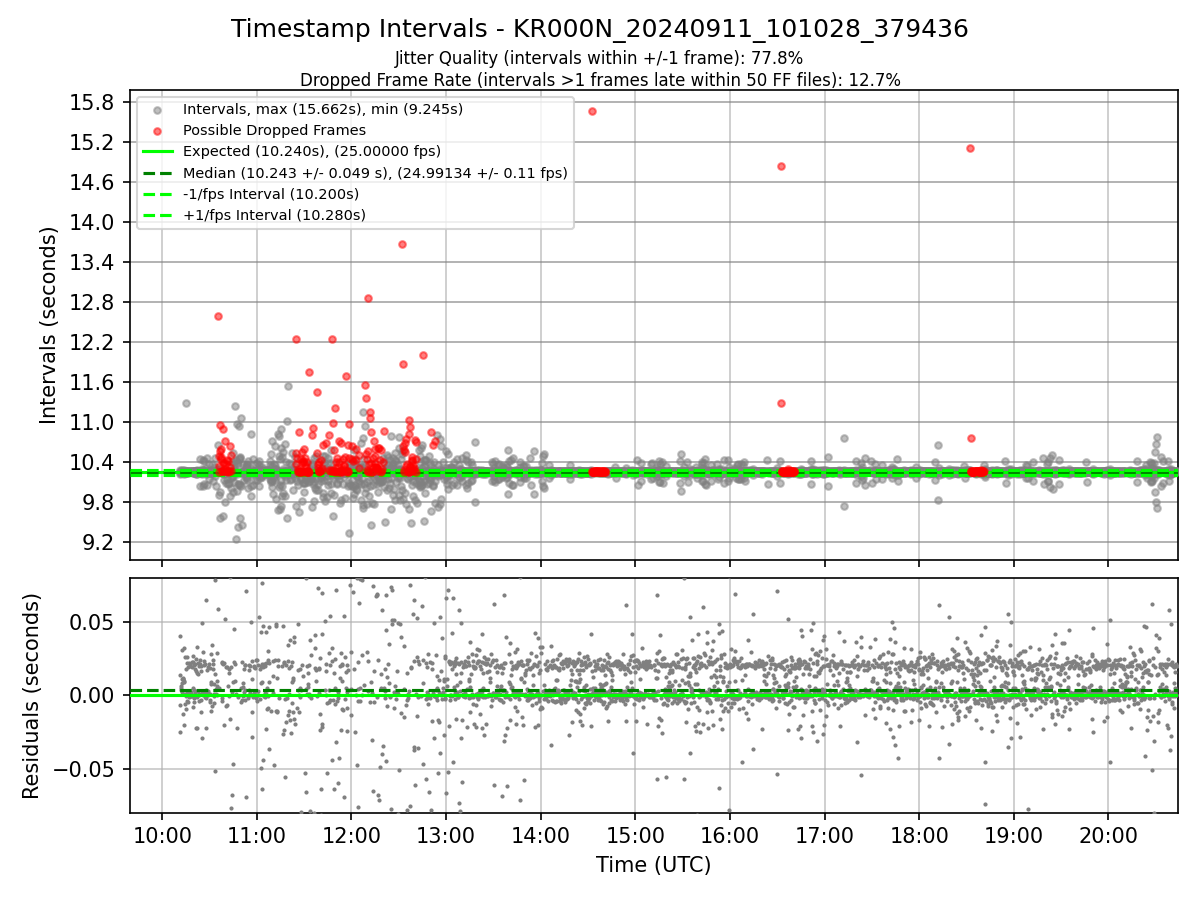Click legend entry '+1/fps Interval (10.280s)'
This screenshot has width=1200, height=900.
[274, 215]
